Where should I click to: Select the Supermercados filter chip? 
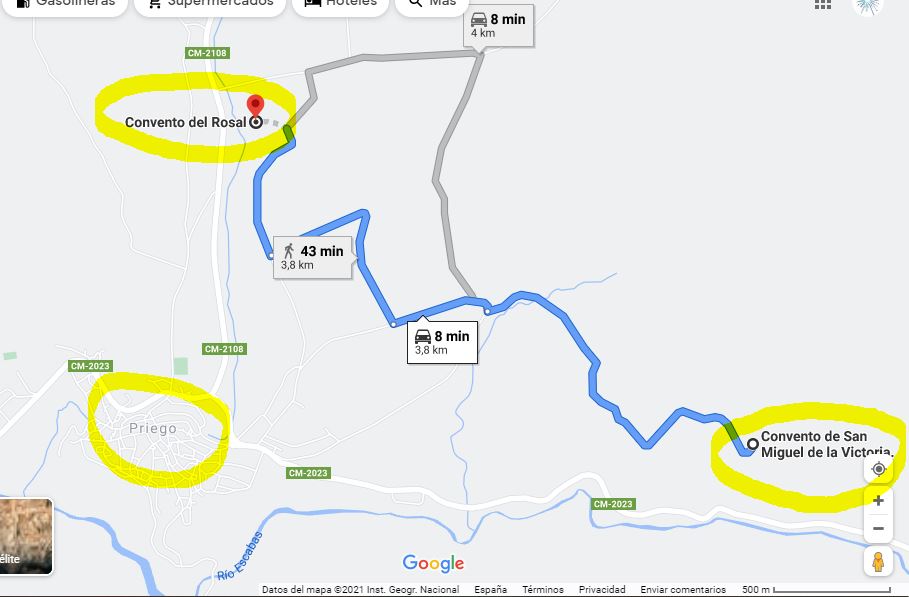(210, 5)
